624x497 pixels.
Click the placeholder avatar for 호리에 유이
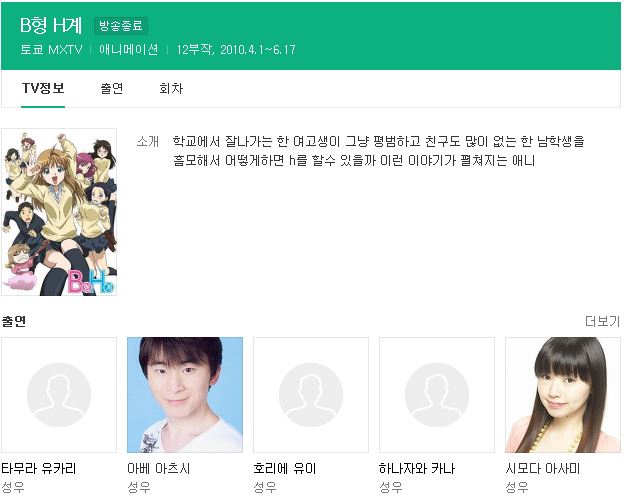[311, 395]
